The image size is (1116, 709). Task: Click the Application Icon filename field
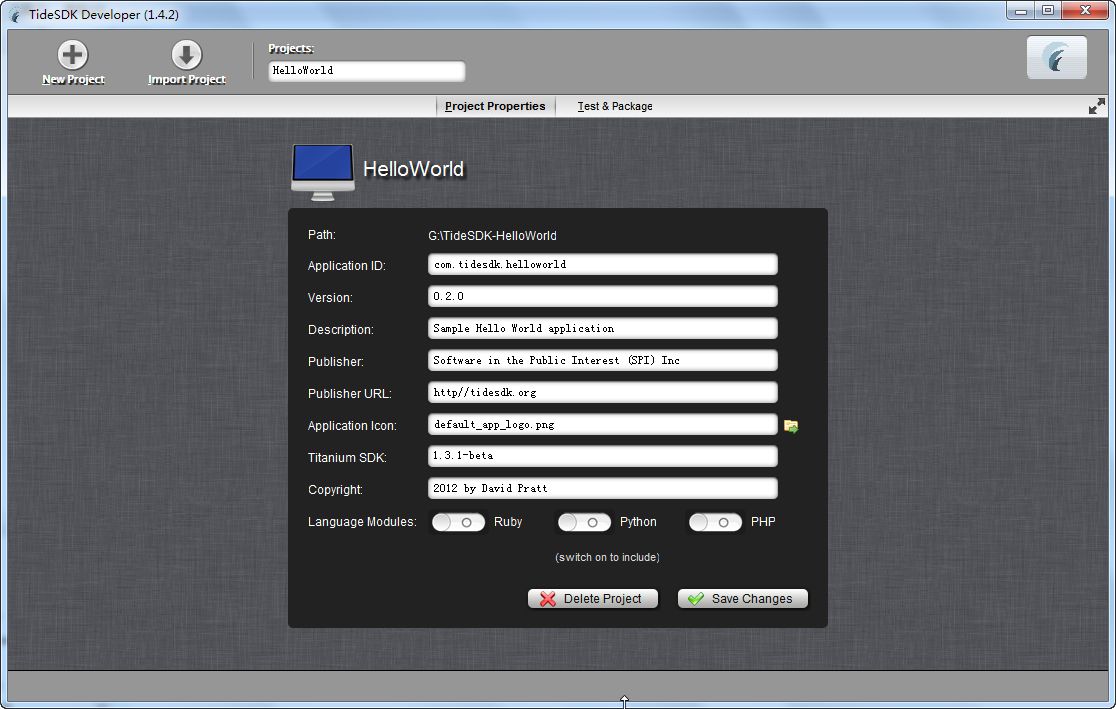point(602,424)
